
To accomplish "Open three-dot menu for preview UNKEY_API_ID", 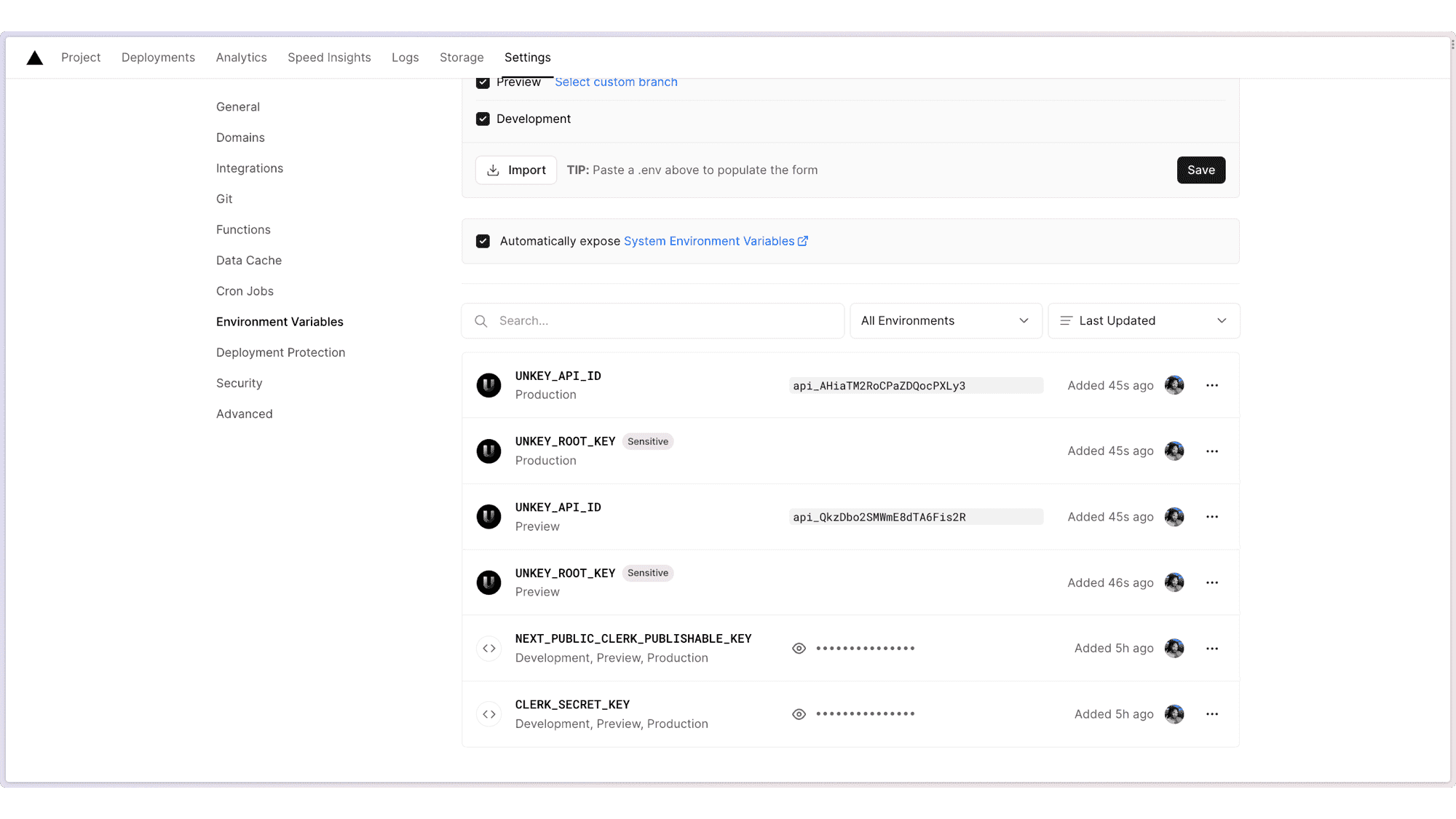I will click(1211, 517).
